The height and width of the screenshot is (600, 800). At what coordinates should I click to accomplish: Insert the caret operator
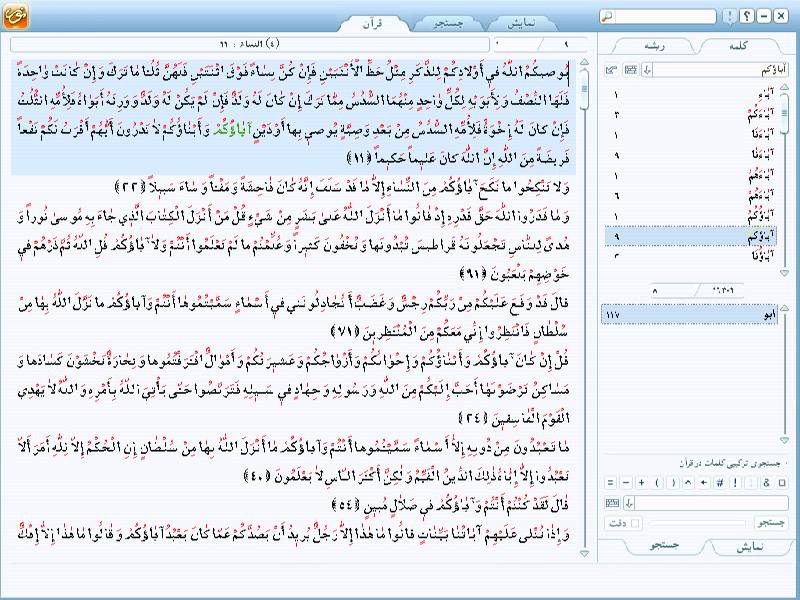coord(688,482)
